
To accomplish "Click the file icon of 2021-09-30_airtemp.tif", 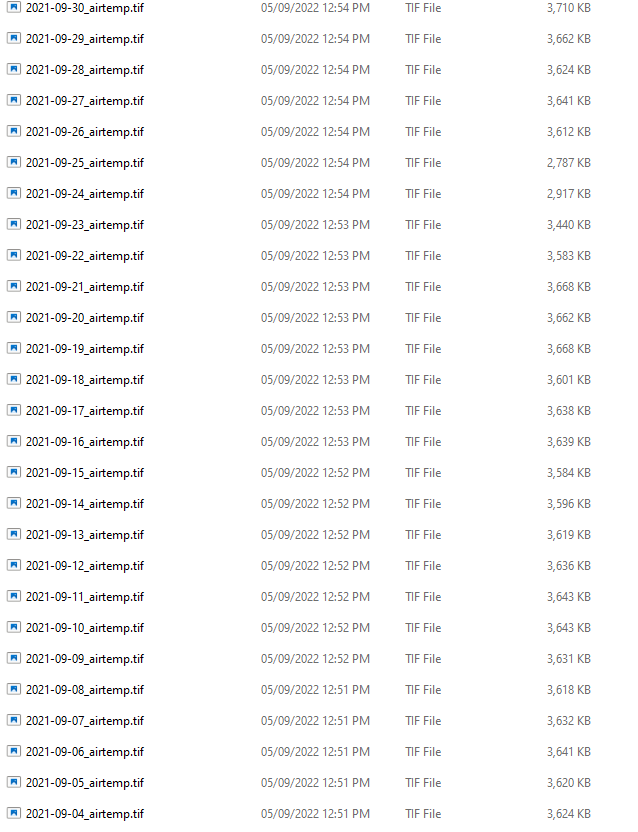I will (14, 7).
